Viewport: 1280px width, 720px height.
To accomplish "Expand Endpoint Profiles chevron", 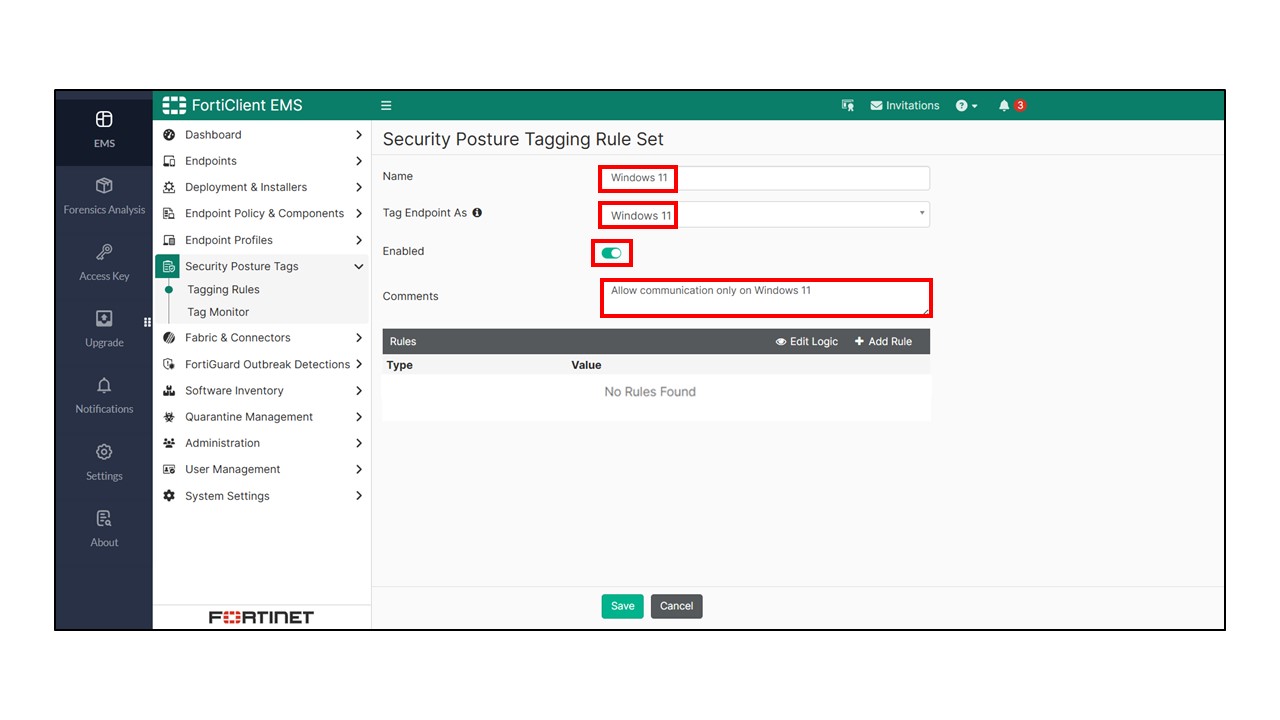I will [x=359, y=240].
